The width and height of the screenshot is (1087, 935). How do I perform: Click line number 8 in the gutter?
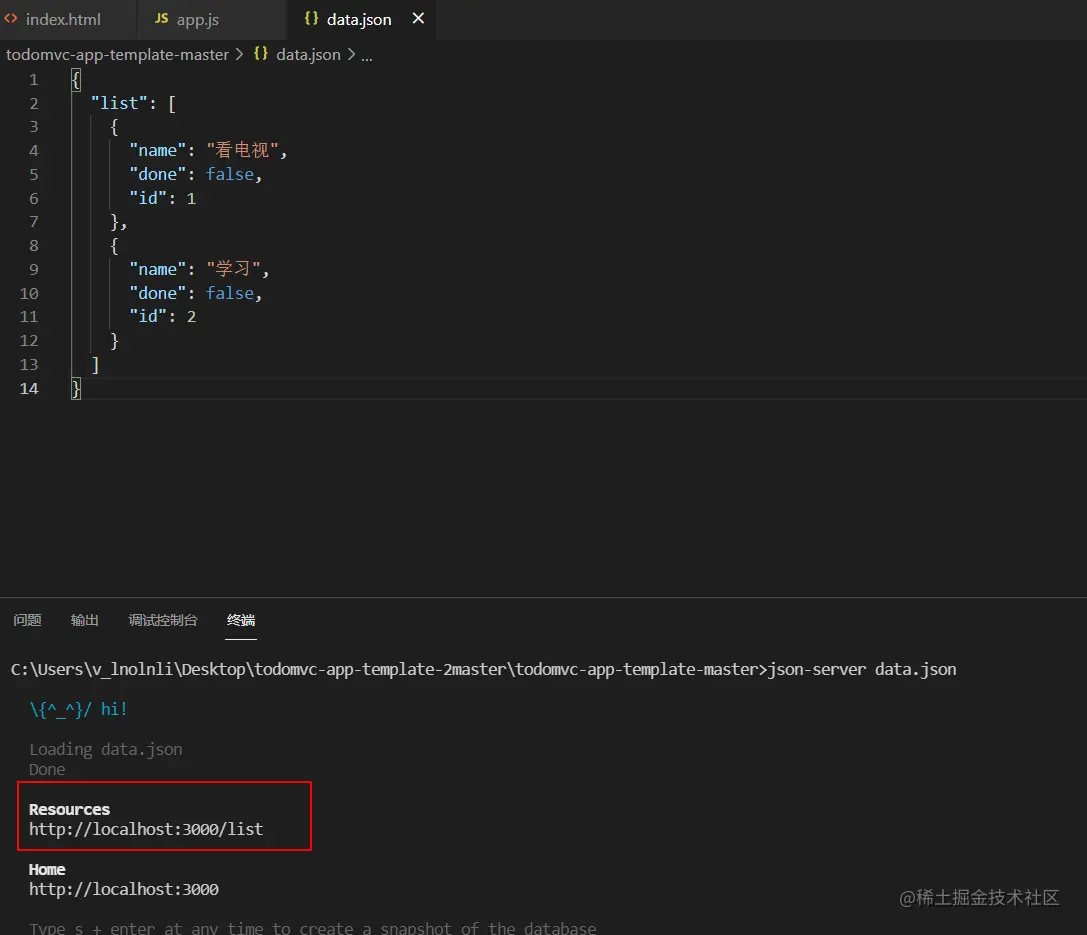pyautogui.click(x=33, y=245)
